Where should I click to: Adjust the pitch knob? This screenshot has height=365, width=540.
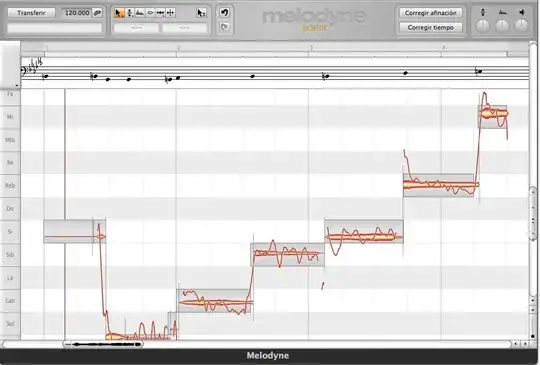coord(483,26)
